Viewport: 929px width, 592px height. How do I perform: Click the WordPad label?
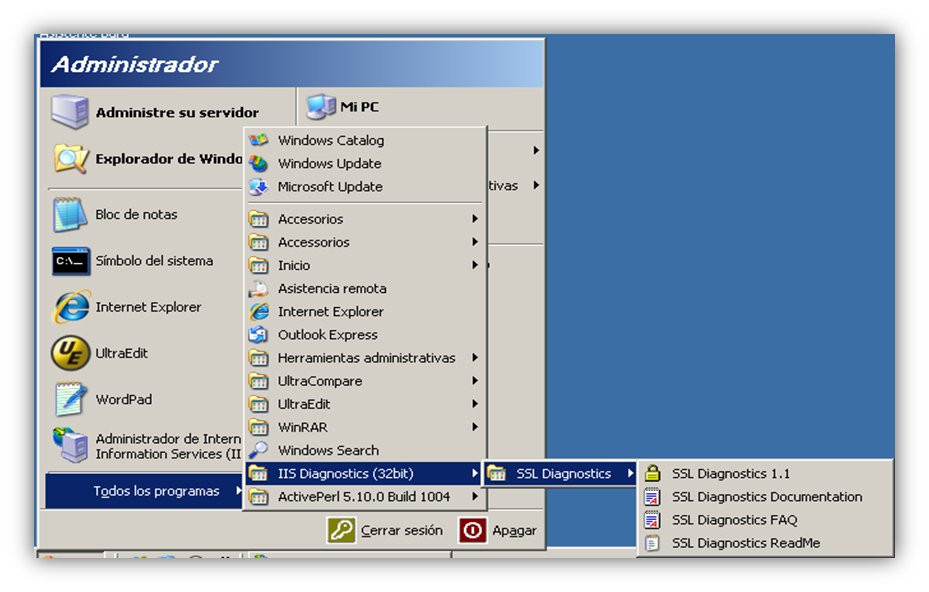pos(123,399)
